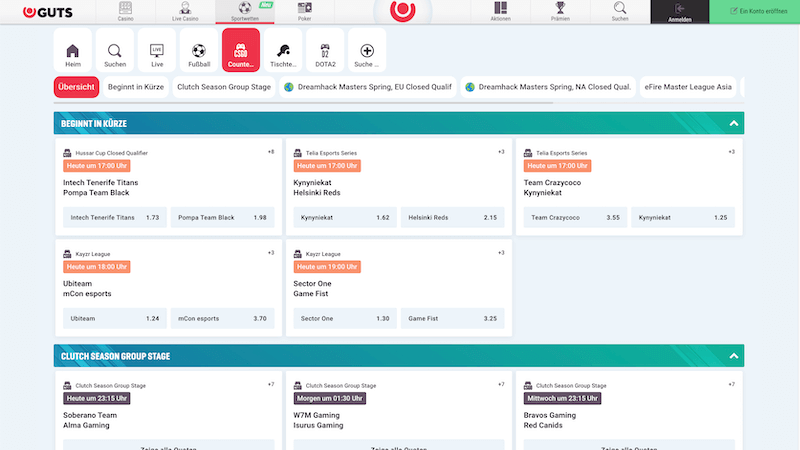Open +3 markets for Team Crazycoco match
This screenshot has height=450, width=800.
coord(732,152)
